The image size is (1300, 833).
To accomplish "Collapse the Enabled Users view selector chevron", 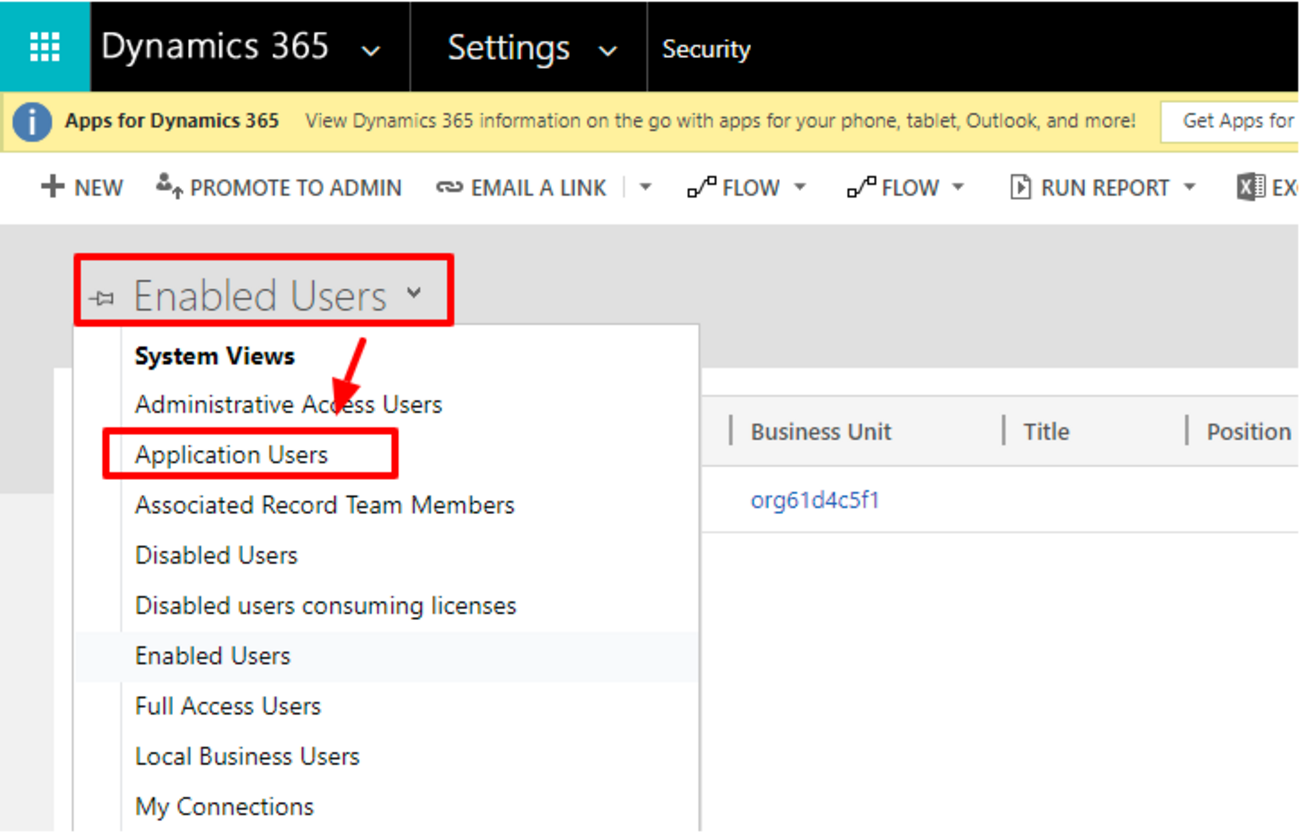I will (x=415, y=294).
